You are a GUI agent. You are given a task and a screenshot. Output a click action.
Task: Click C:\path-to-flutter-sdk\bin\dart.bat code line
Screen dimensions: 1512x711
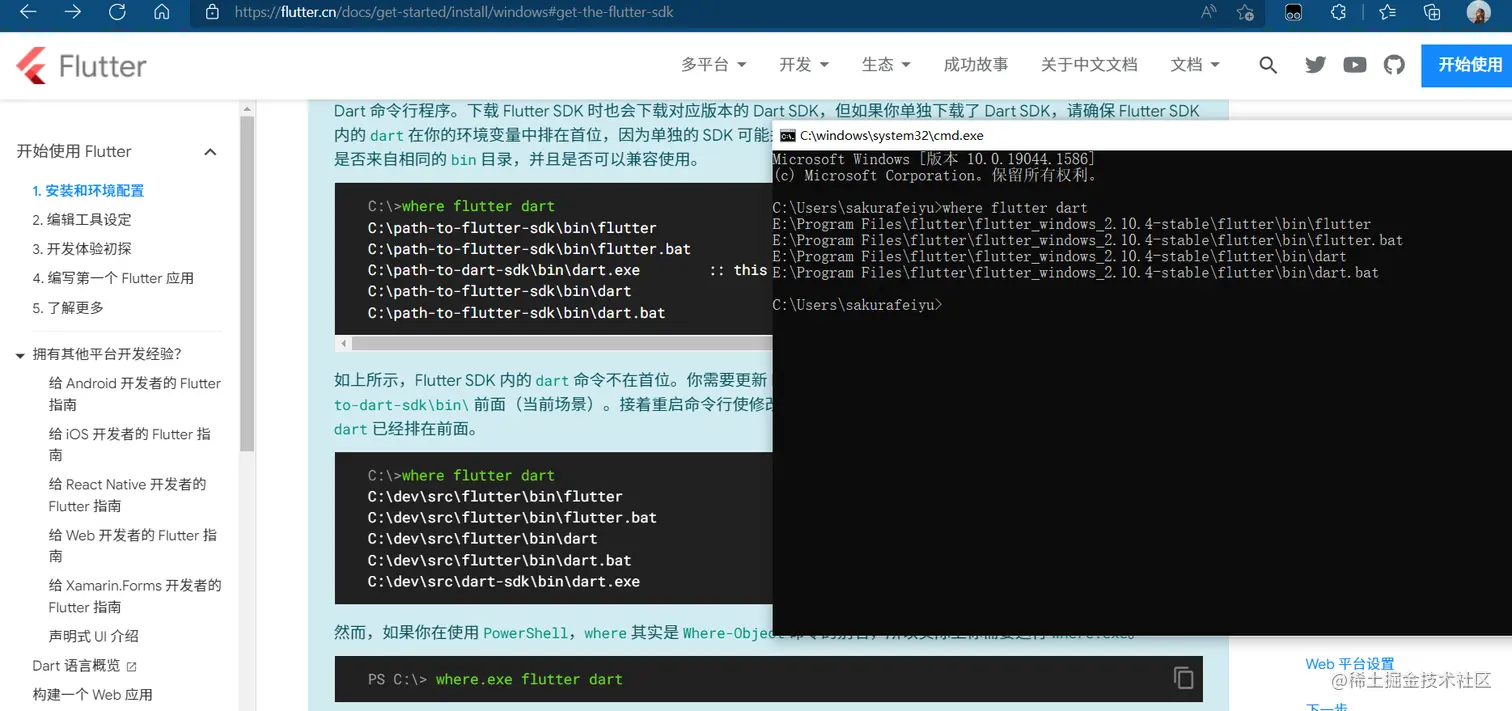[516, 313]
